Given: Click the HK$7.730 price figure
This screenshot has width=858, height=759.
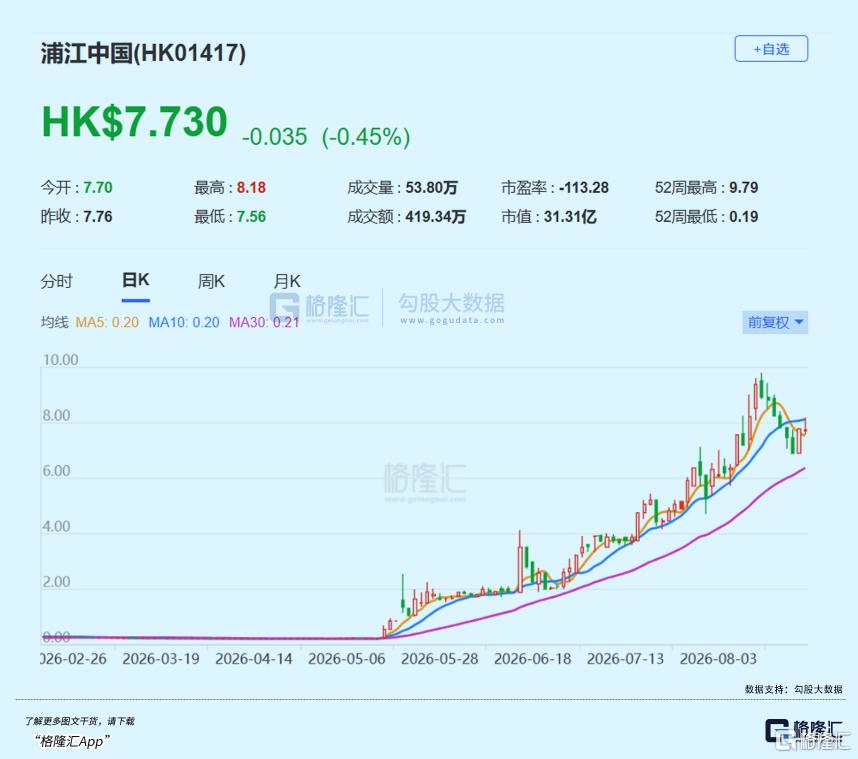Looking at the screenshot, I should (135, 121).
